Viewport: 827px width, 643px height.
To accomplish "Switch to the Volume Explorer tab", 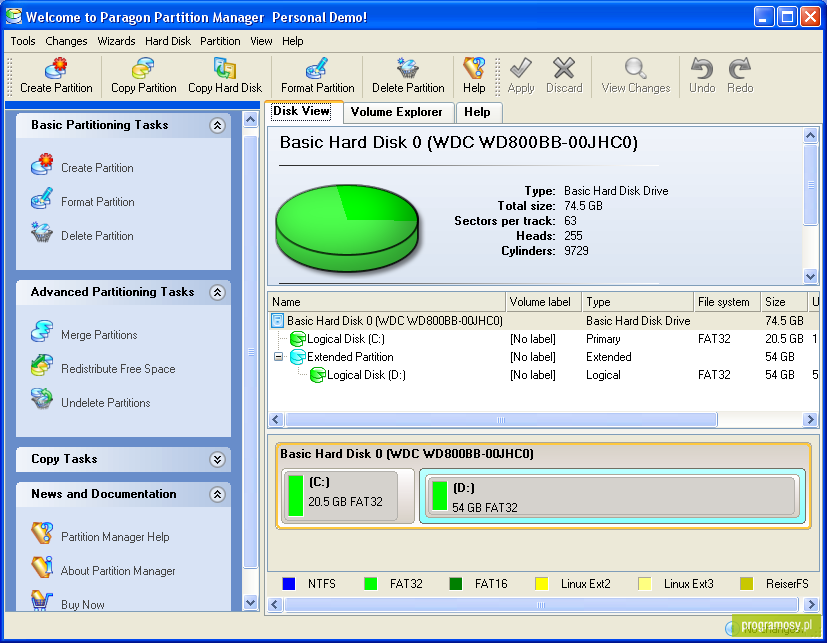I will (397, 112).
